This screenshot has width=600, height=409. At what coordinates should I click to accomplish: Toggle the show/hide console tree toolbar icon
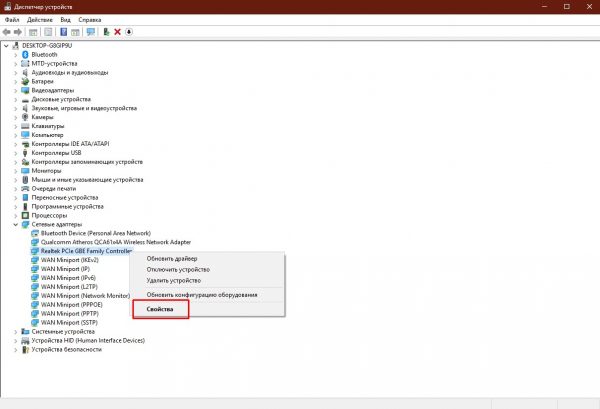tap(33, 32)
